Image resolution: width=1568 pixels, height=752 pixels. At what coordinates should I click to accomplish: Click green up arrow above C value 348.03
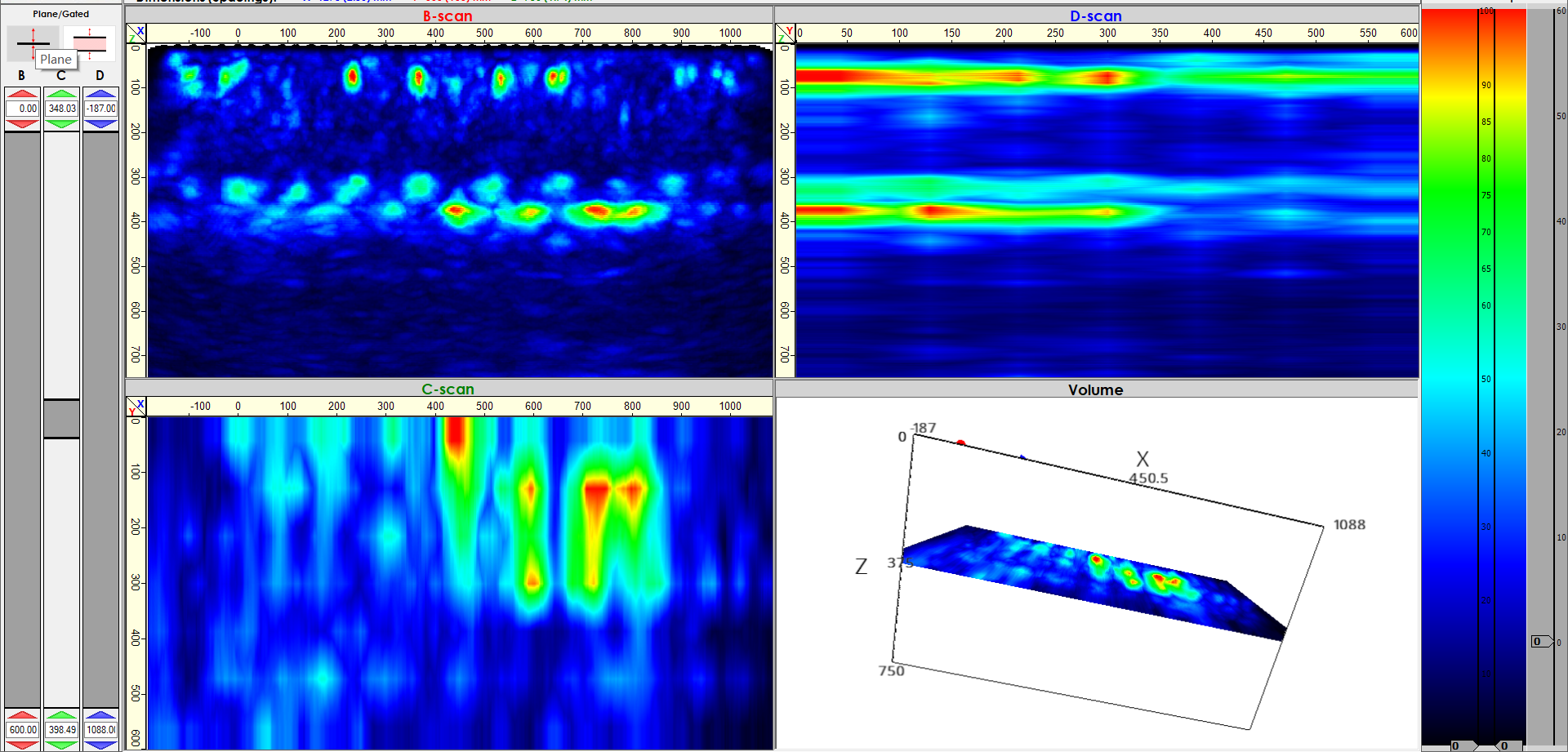pyautogui.click(x=61, y=93)
